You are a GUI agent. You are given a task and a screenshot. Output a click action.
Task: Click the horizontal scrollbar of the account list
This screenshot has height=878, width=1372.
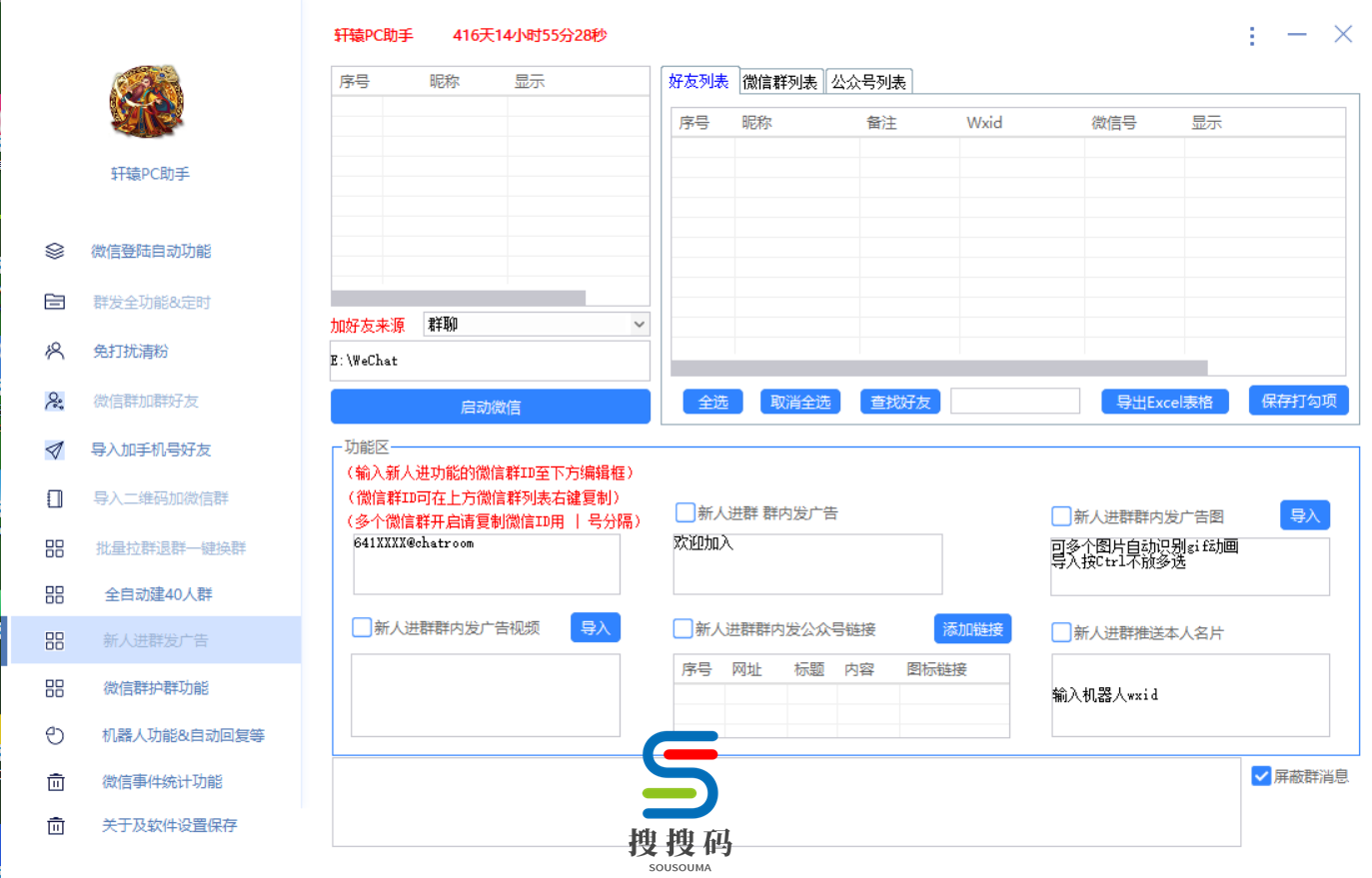(458, 298)
